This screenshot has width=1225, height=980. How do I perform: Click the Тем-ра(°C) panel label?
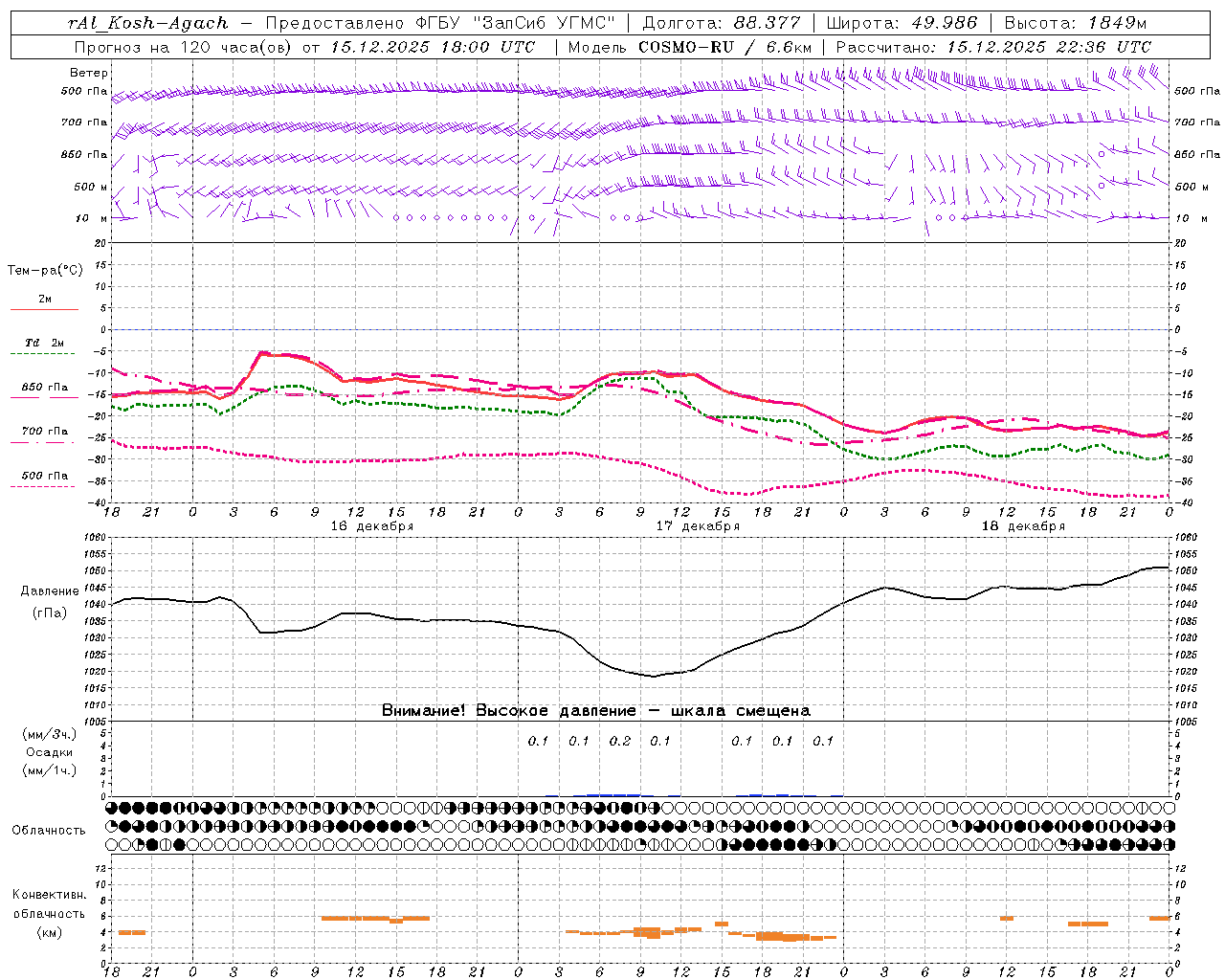pyautogui.click(x=45, y=271)
